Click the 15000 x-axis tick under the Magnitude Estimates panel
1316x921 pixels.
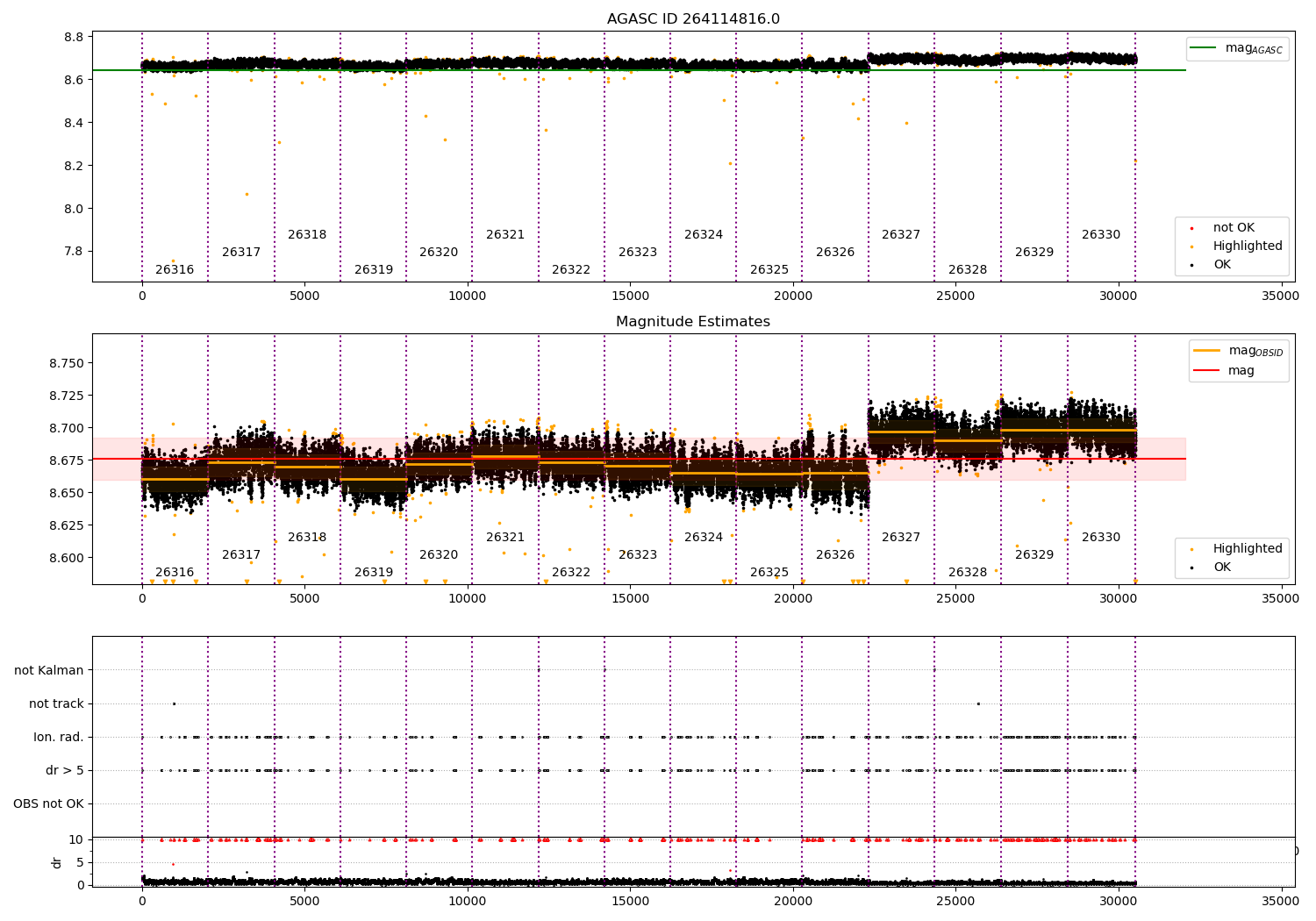(630, 599)
